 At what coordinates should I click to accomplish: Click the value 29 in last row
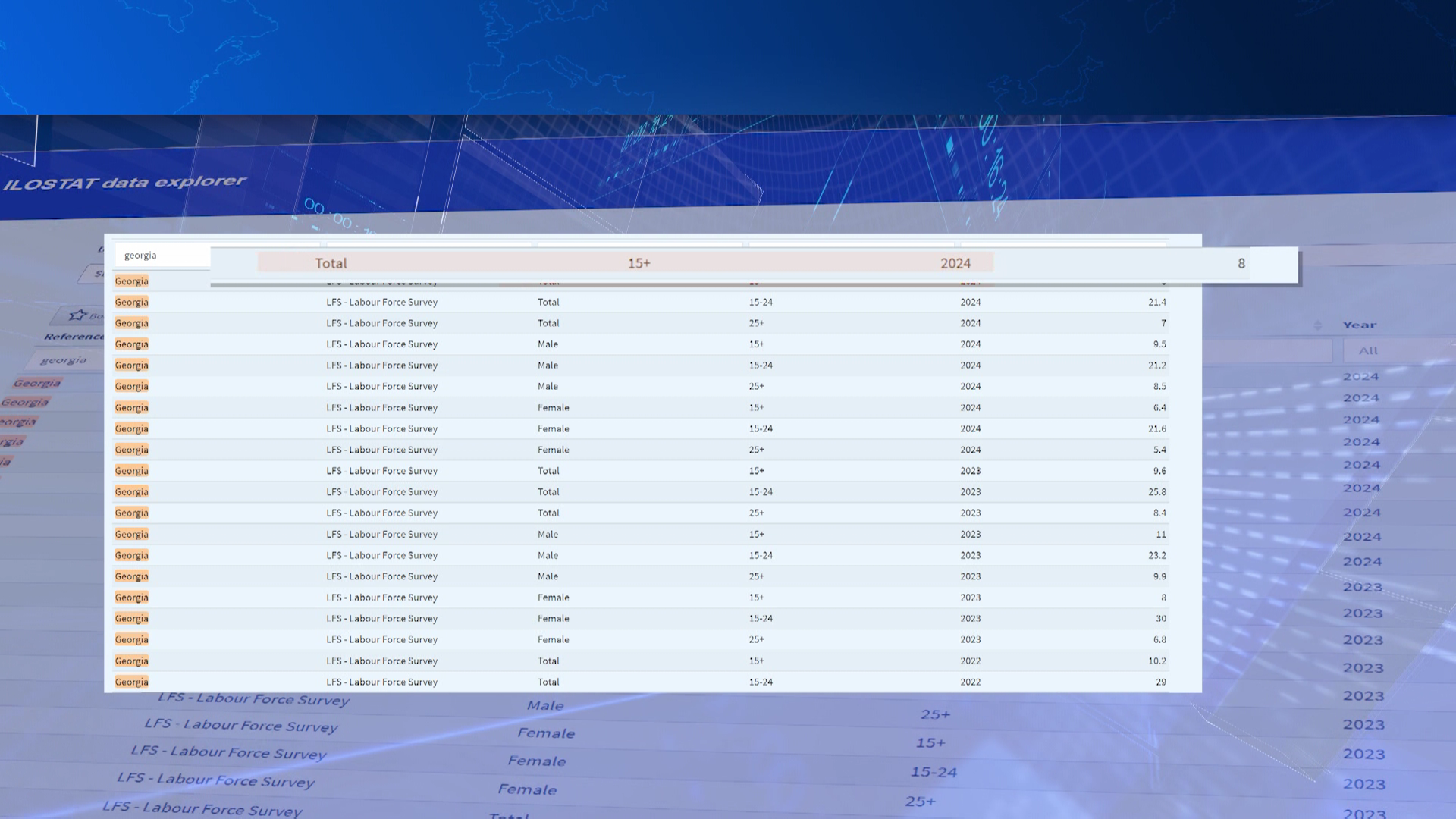pyautogui.click(x=1160, y=682)
